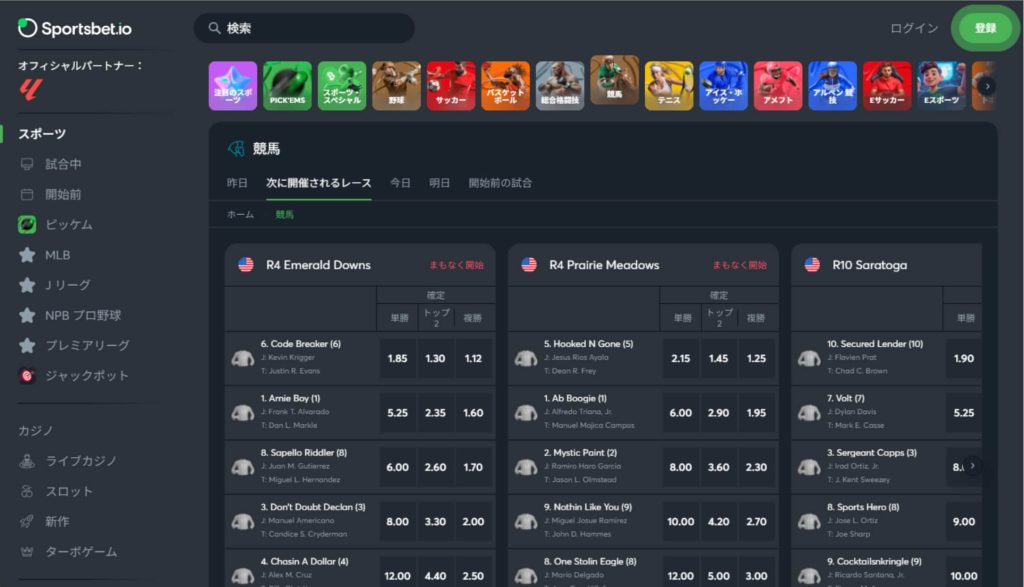The width and height of the screenshot is (1024, 587).
Task: Select the アメフト sport tile
Action: pyautogui.click(x=778, y=86)
